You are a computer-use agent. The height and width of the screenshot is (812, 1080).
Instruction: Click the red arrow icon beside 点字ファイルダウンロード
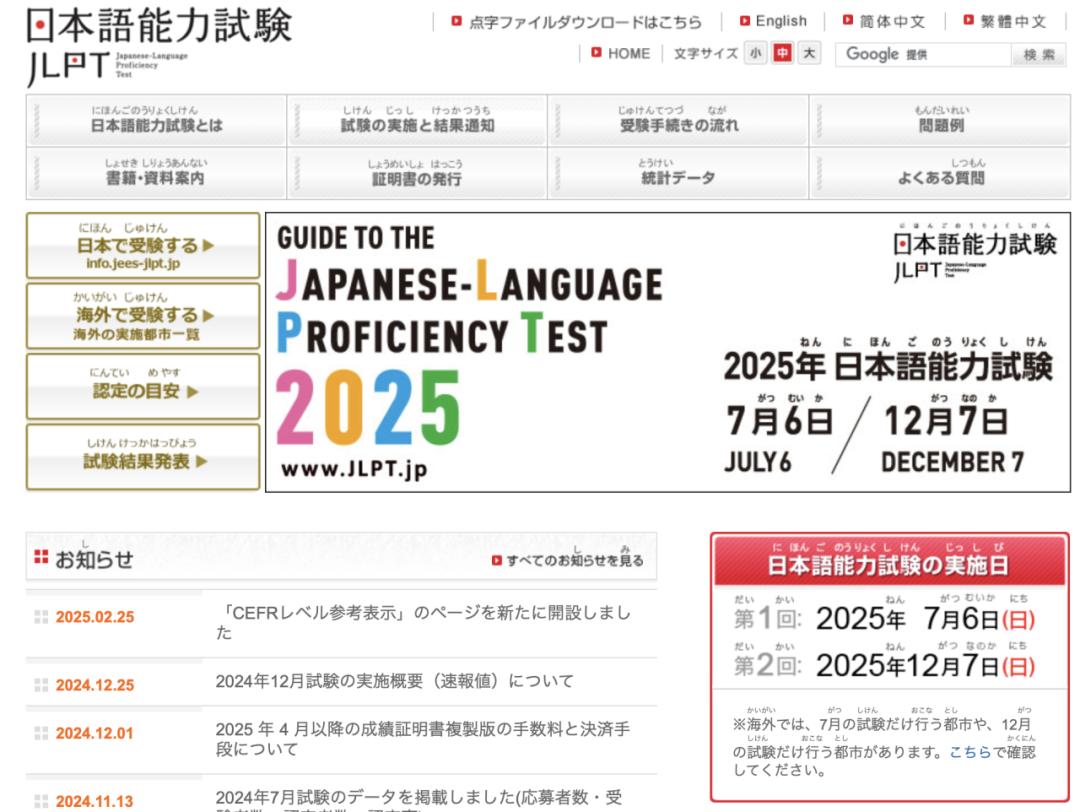click(457, 21)
